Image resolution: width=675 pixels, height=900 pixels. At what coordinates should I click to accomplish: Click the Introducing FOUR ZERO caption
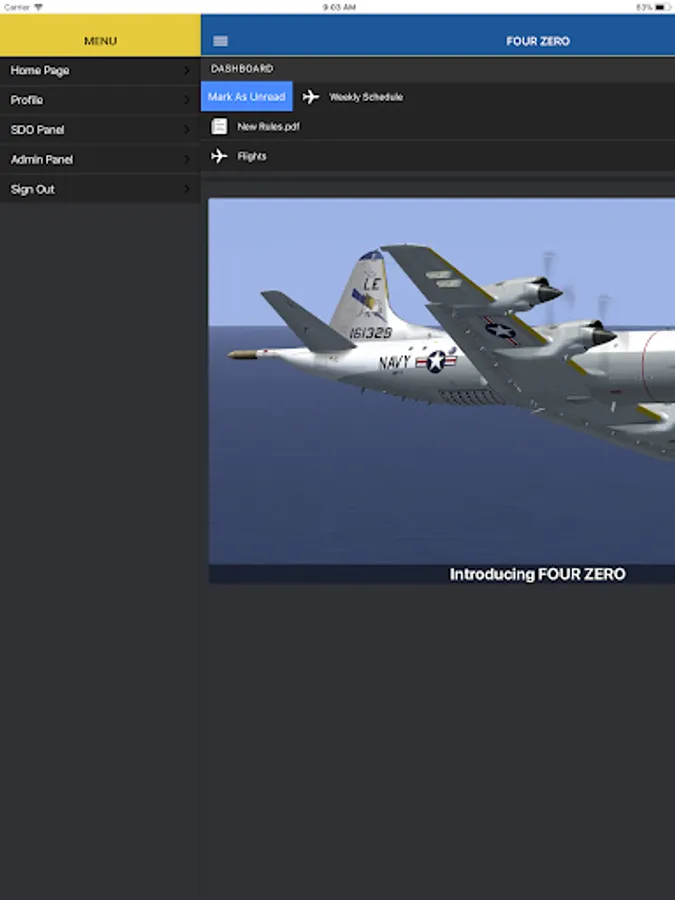tap(537, 574)
